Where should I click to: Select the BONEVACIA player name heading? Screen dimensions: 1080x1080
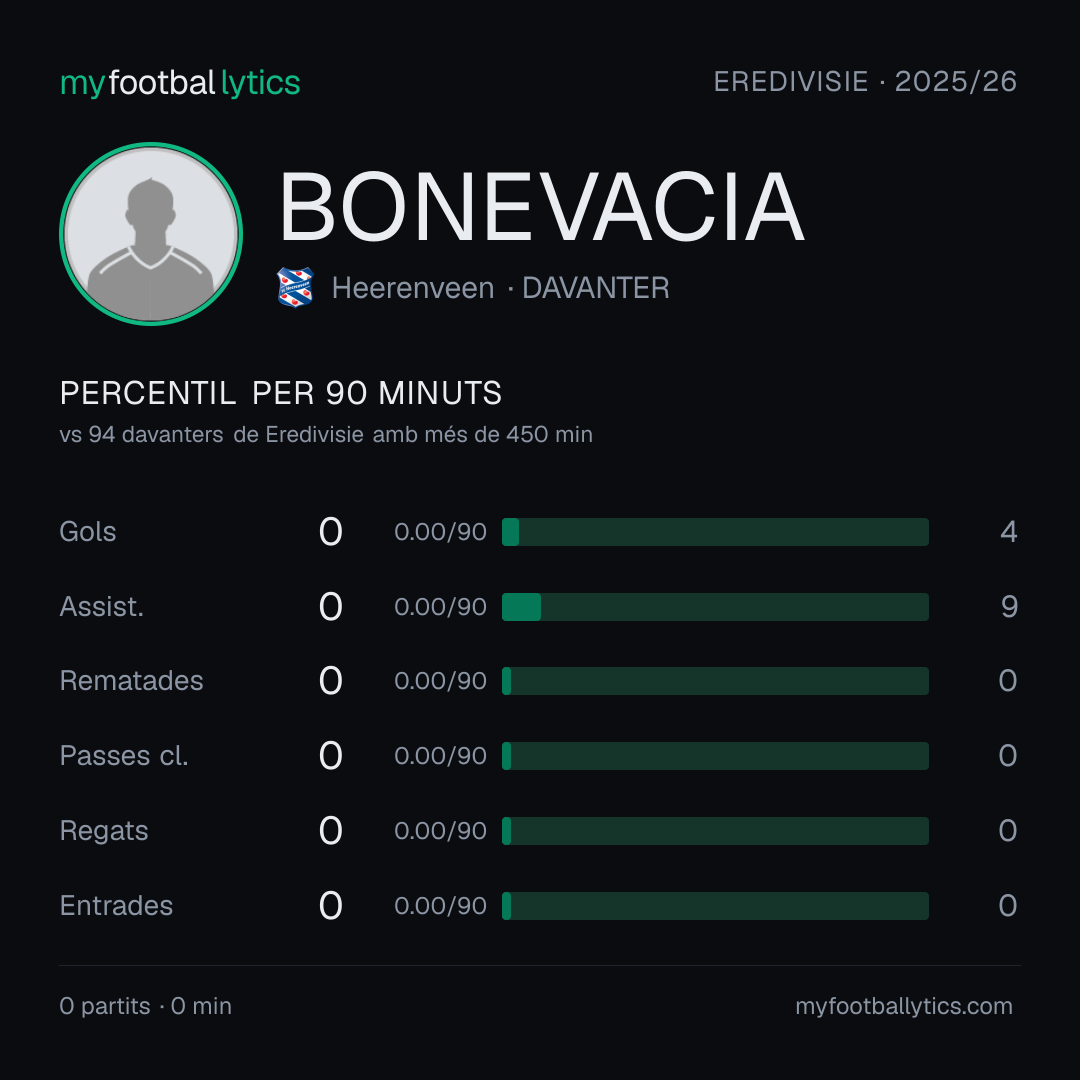point(541,207)
